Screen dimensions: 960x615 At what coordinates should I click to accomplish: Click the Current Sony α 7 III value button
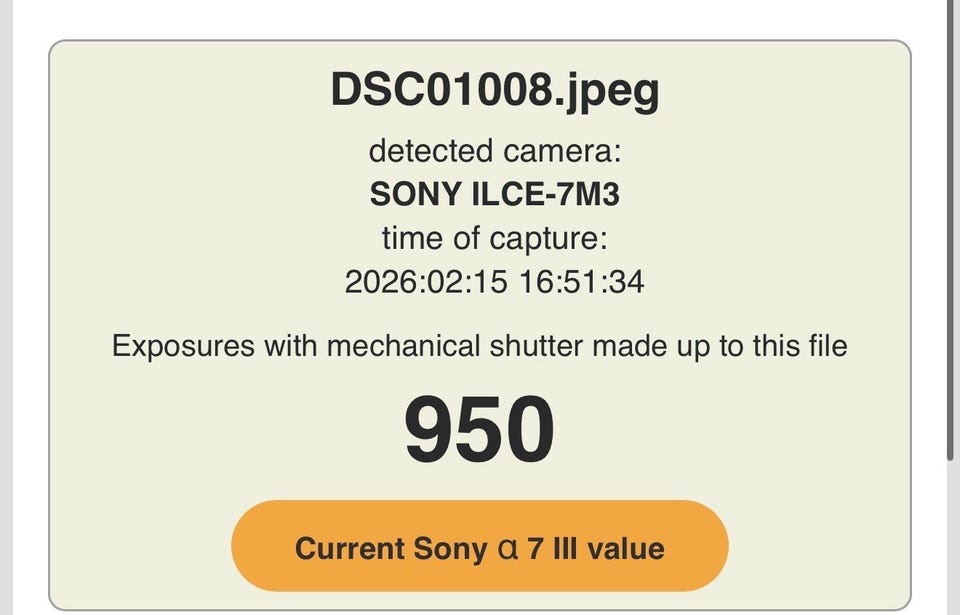pos(479,547)
